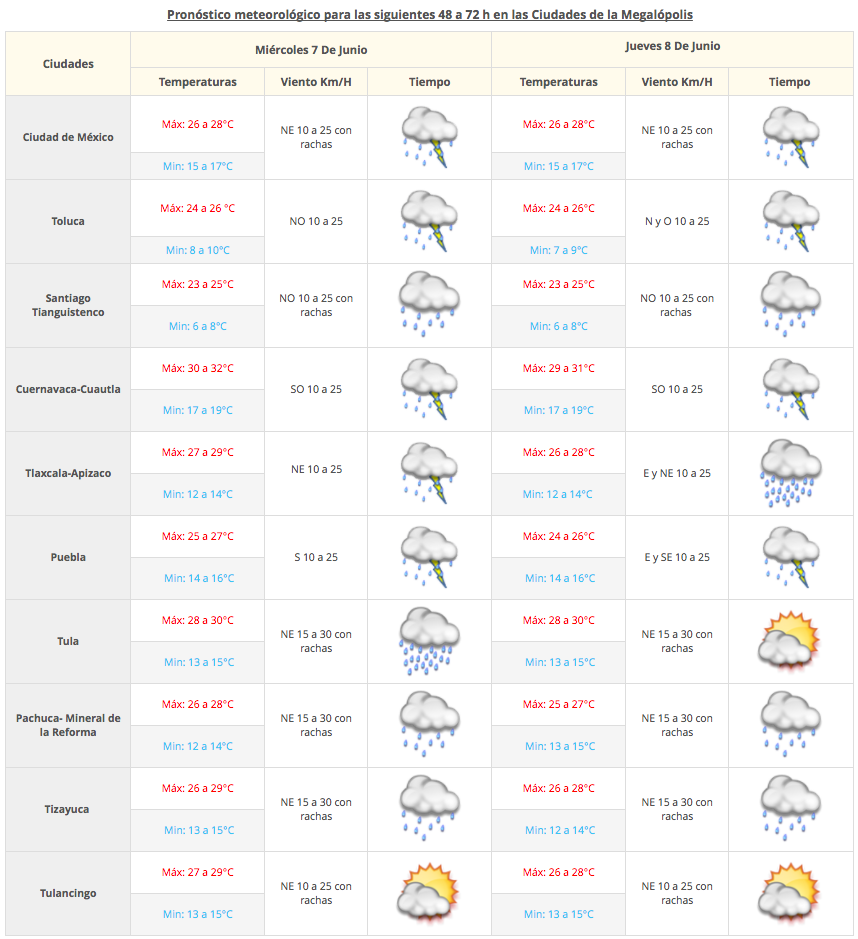Select Tulancingo's Wednesday partly sunny icon
The width and height of the screenshot is (858, 939).
429,893
